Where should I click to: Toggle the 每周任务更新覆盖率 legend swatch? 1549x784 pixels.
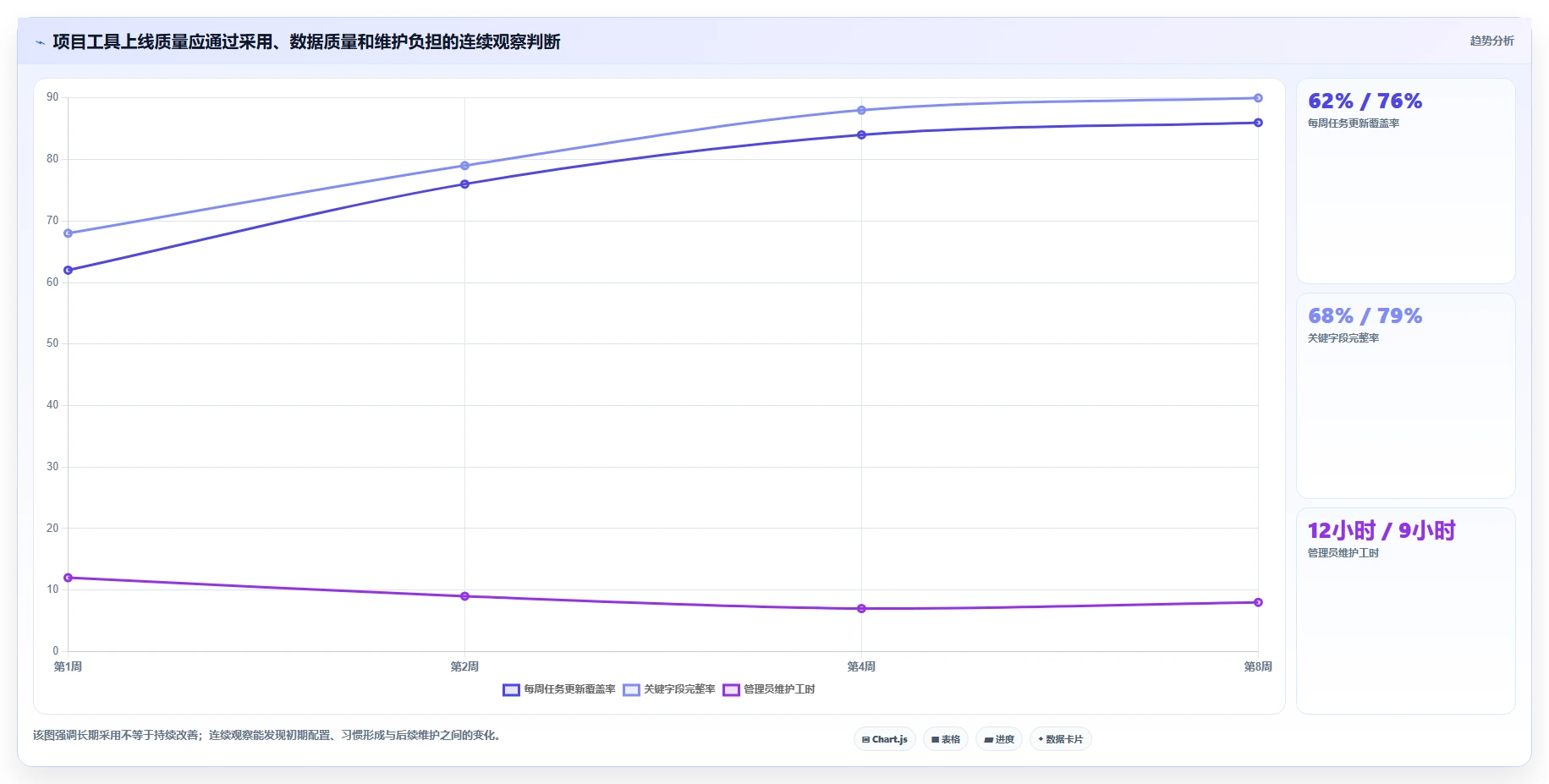tap(511, 690)
